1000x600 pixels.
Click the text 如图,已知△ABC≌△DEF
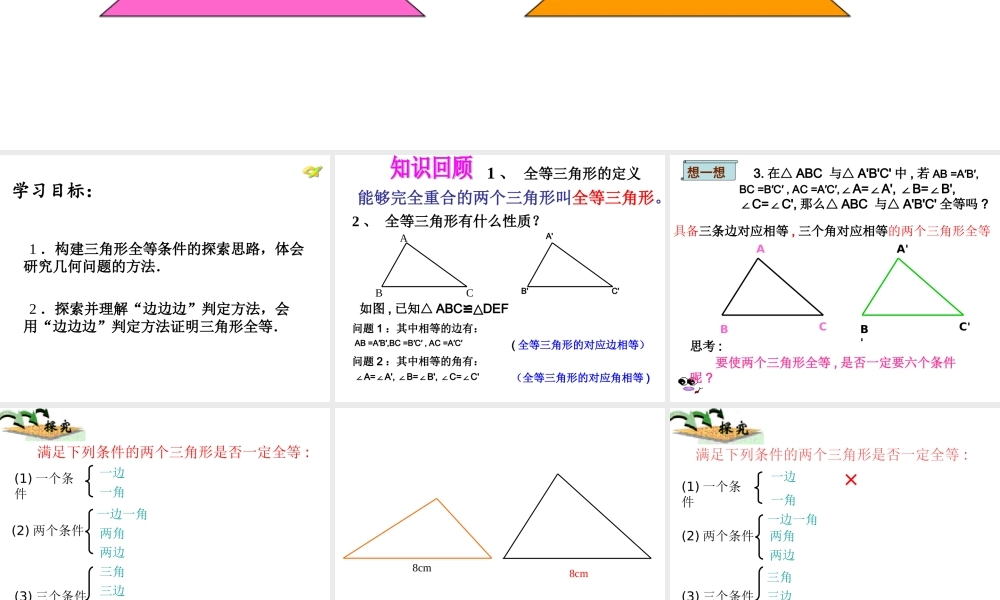[x=434, y=309]
